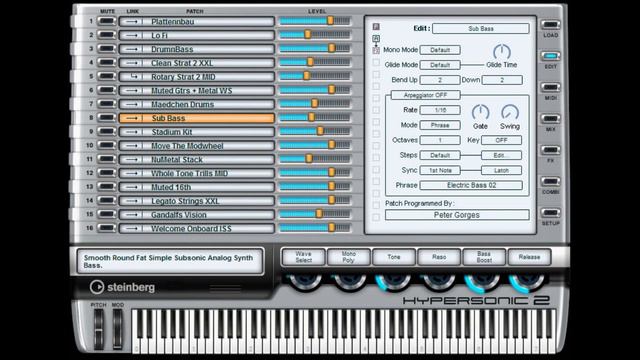
Task: Toggle link arrow for Muted Gtrs + Metal WS
Action: point(131,91)
